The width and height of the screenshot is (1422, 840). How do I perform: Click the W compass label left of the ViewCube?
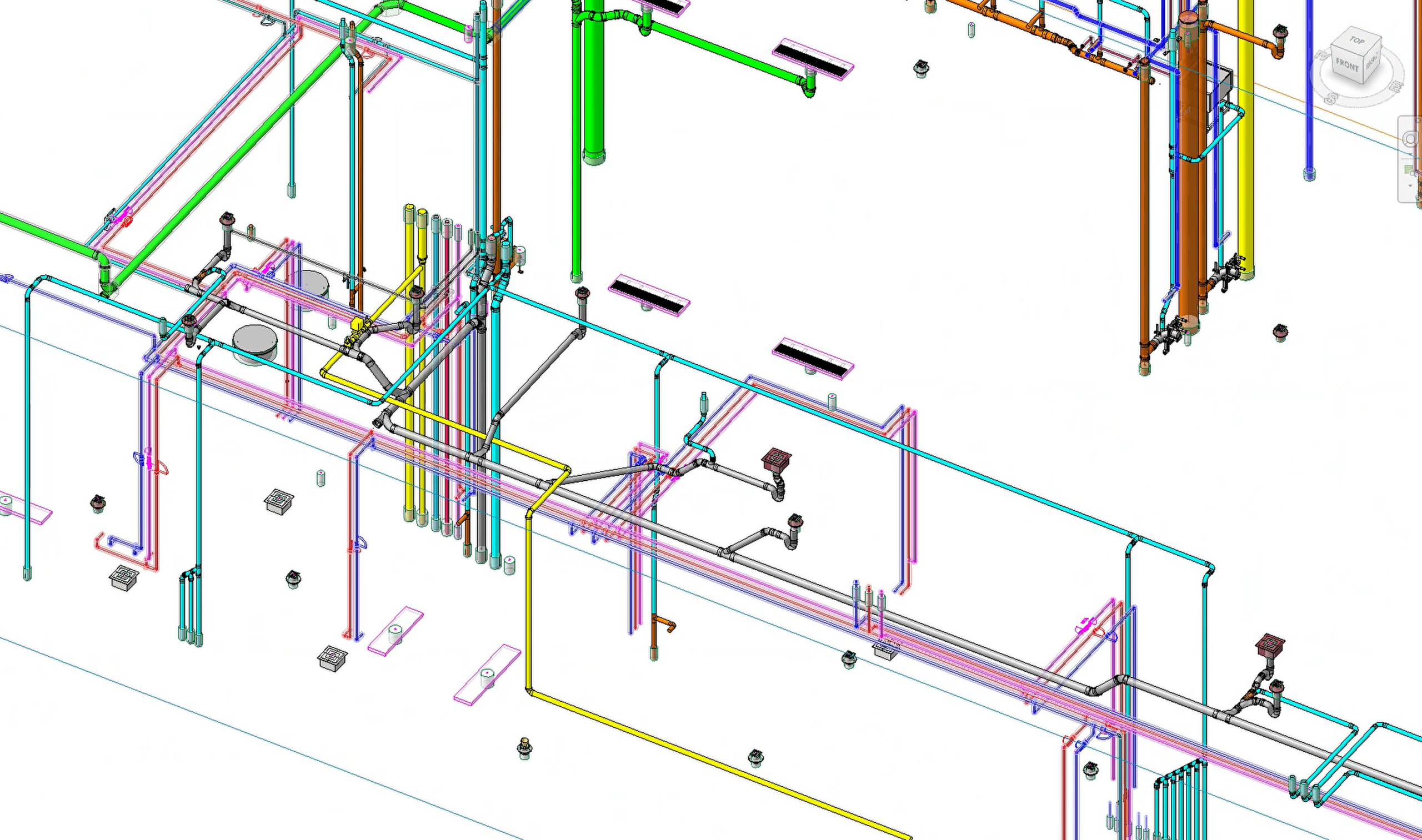click(1323, 56)
